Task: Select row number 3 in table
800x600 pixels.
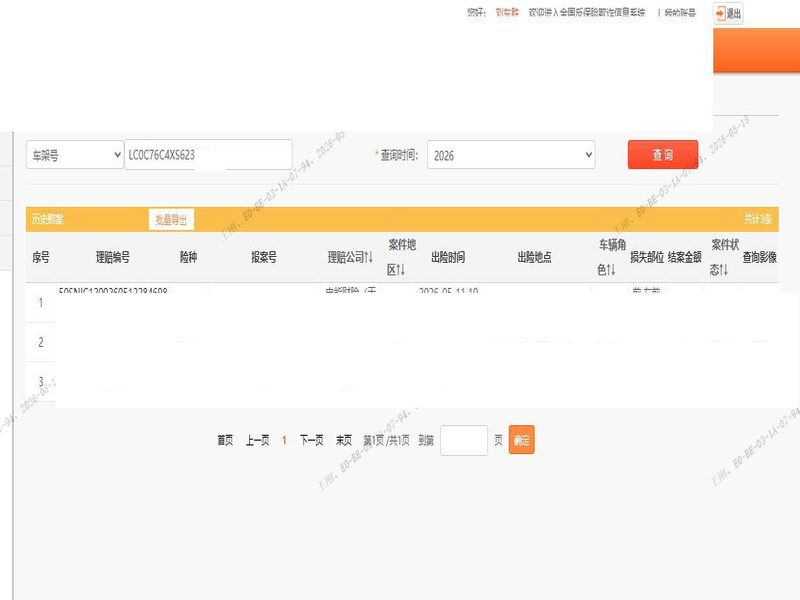Action: (41, 382)
